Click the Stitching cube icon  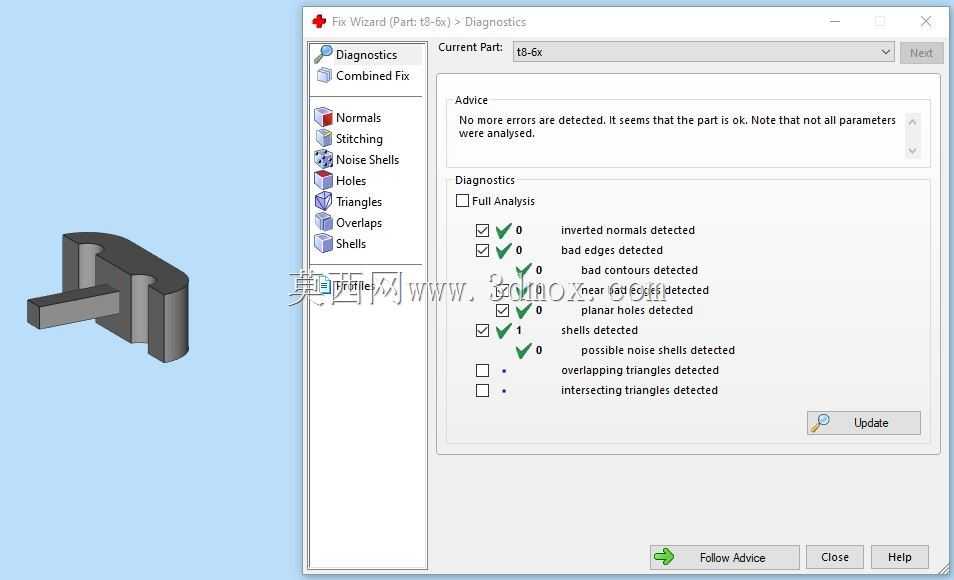click(x=324, y=138)
